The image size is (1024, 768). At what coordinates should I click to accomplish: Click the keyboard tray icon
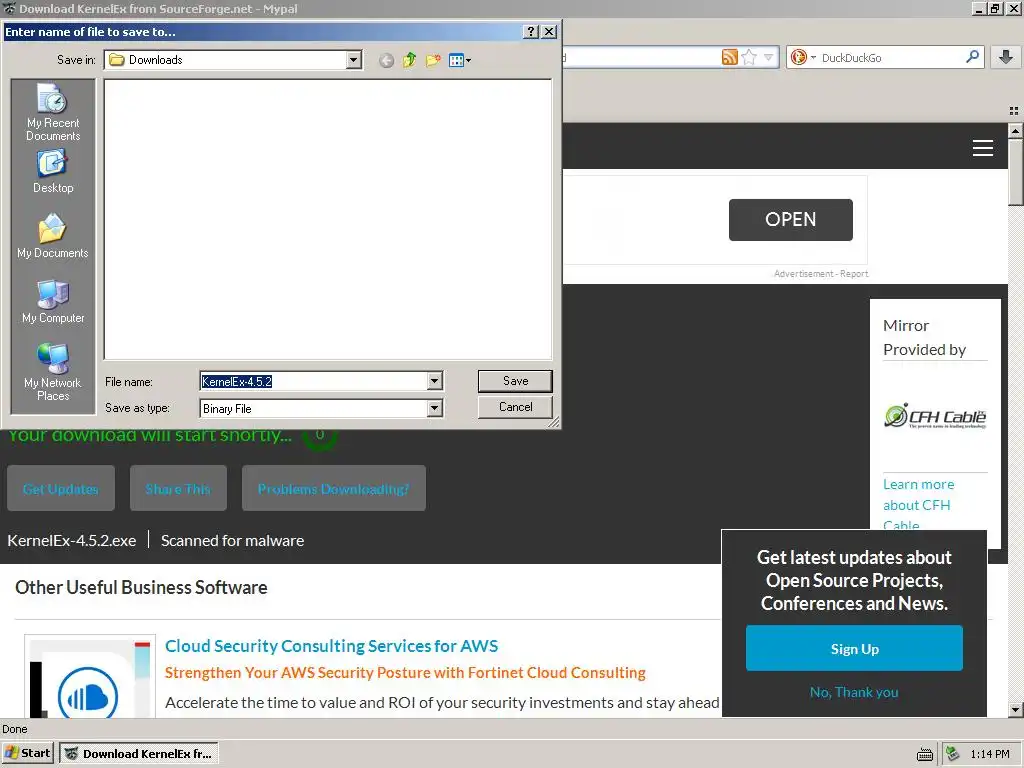pos(925,754)
